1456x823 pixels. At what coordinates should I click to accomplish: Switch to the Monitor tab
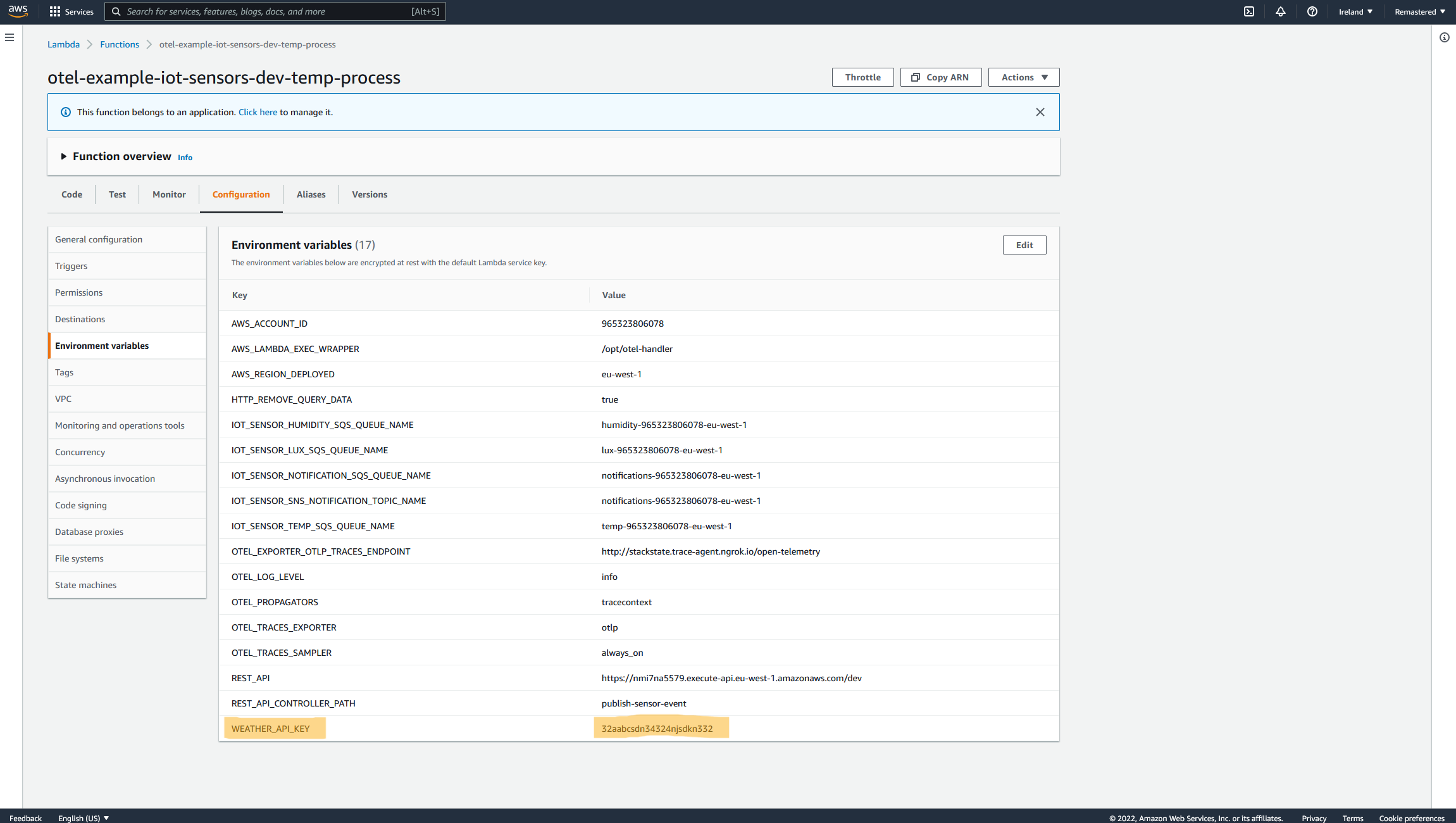[169, 194]
